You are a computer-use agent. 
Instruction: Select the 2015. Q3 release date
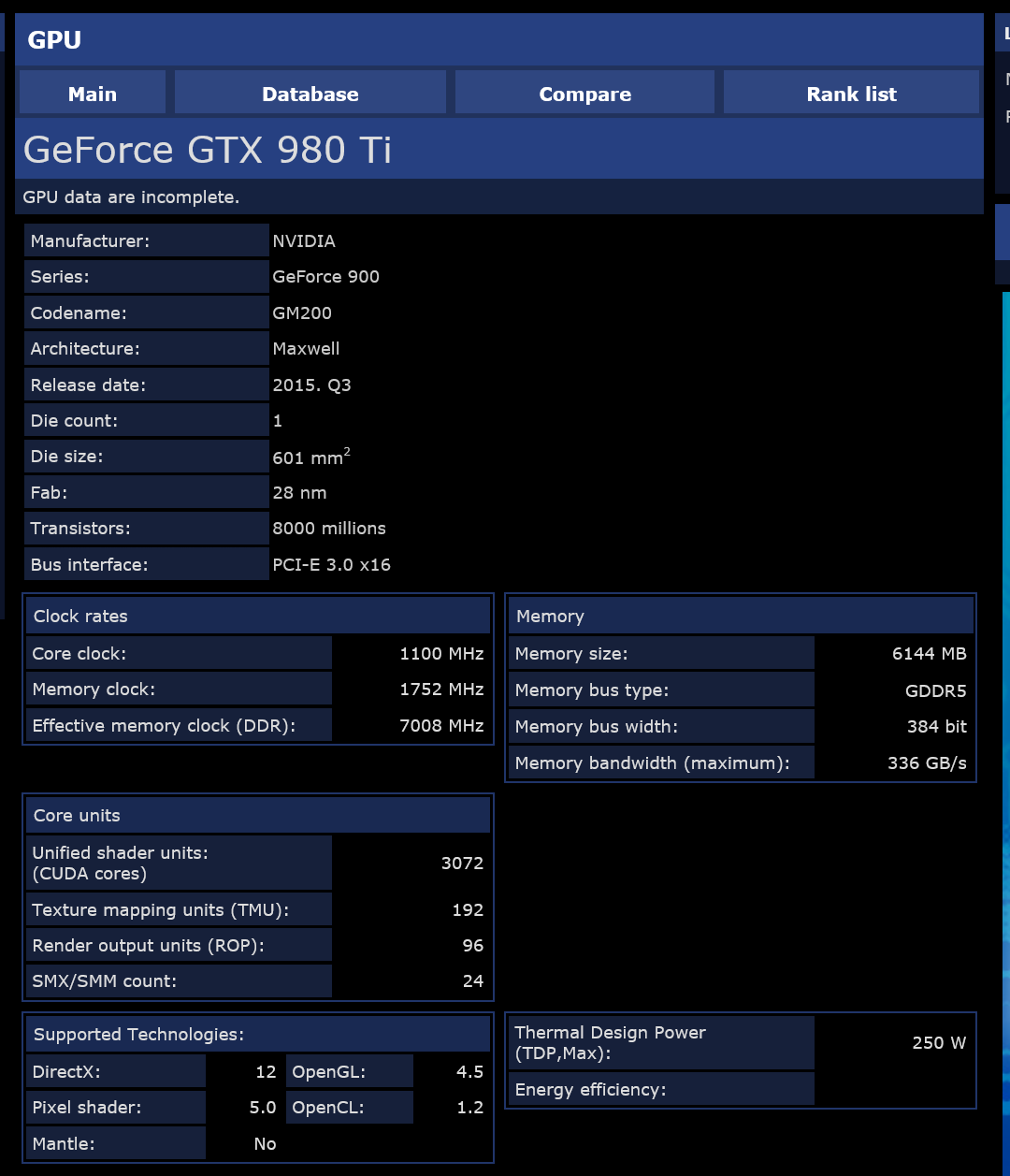point(311,385)
